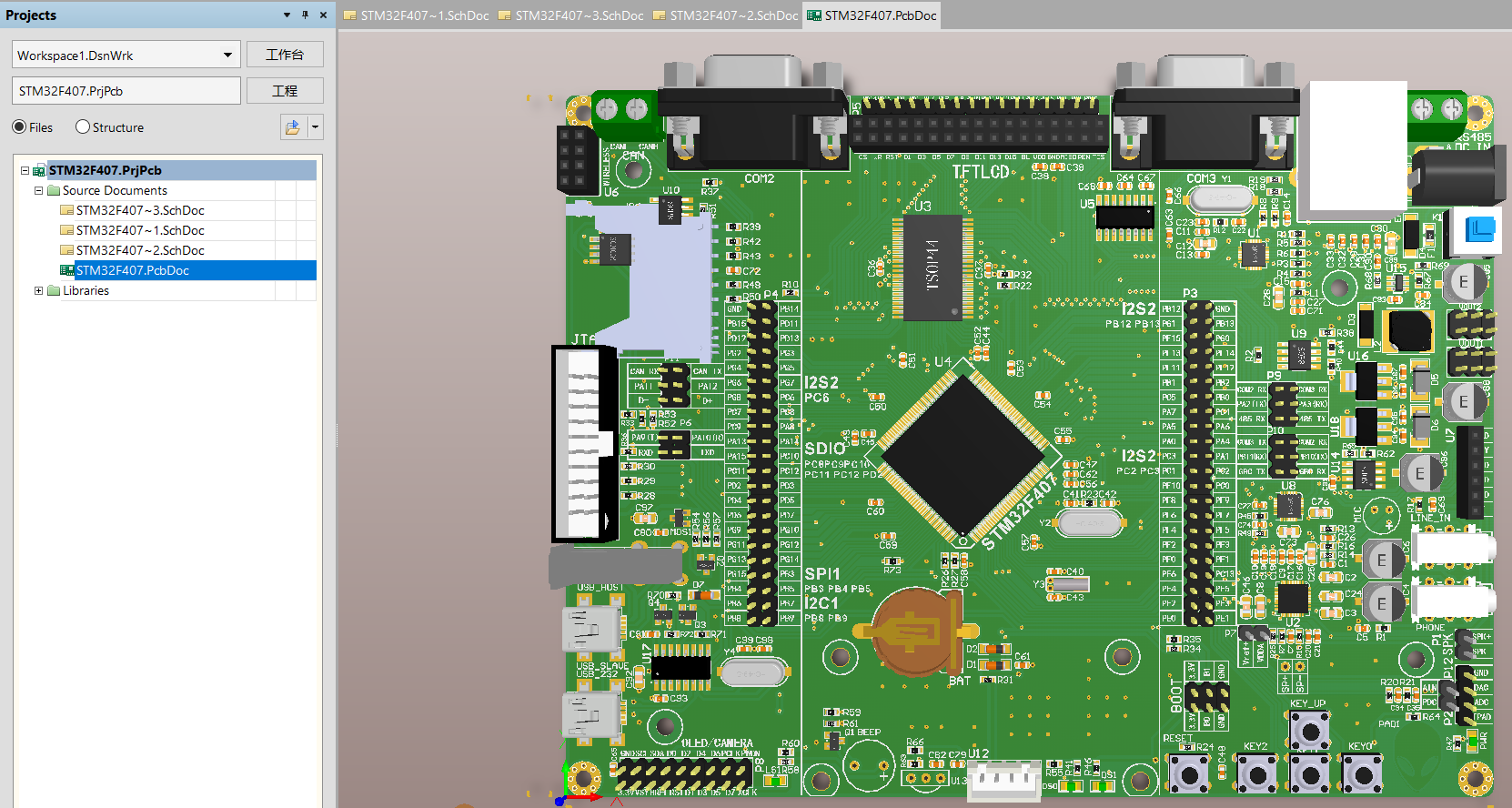
Task: Select the KEY_UP push button on the board
Action: [x=1310, y=730]
